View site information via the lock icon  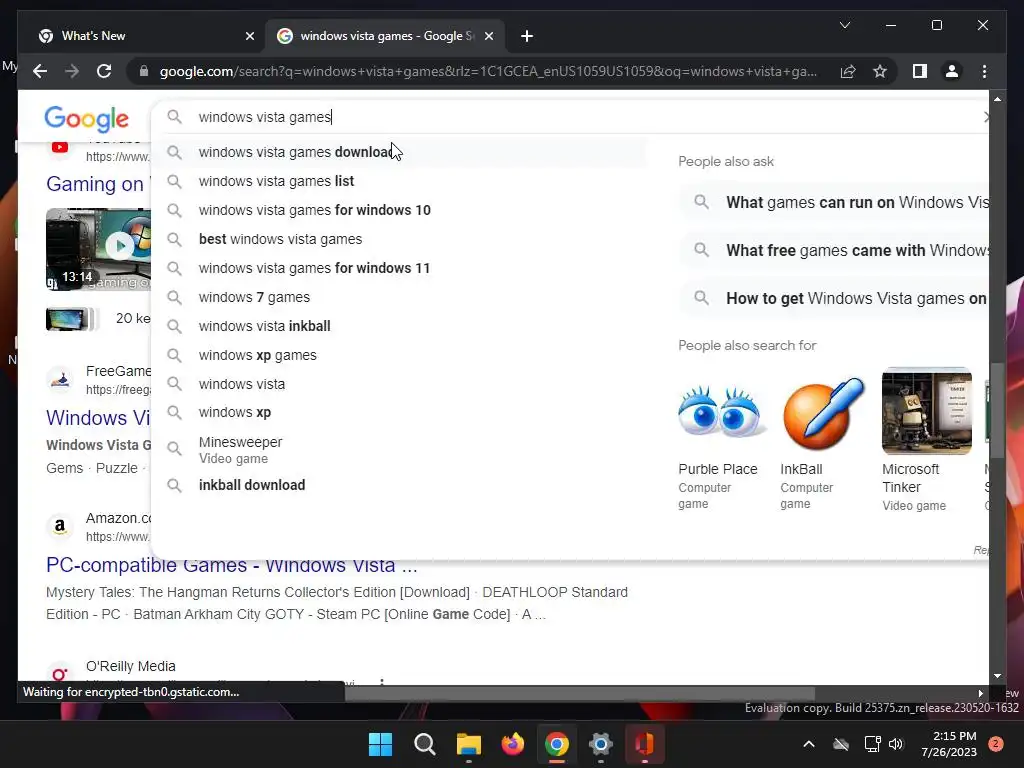click(x=144, y=71)
